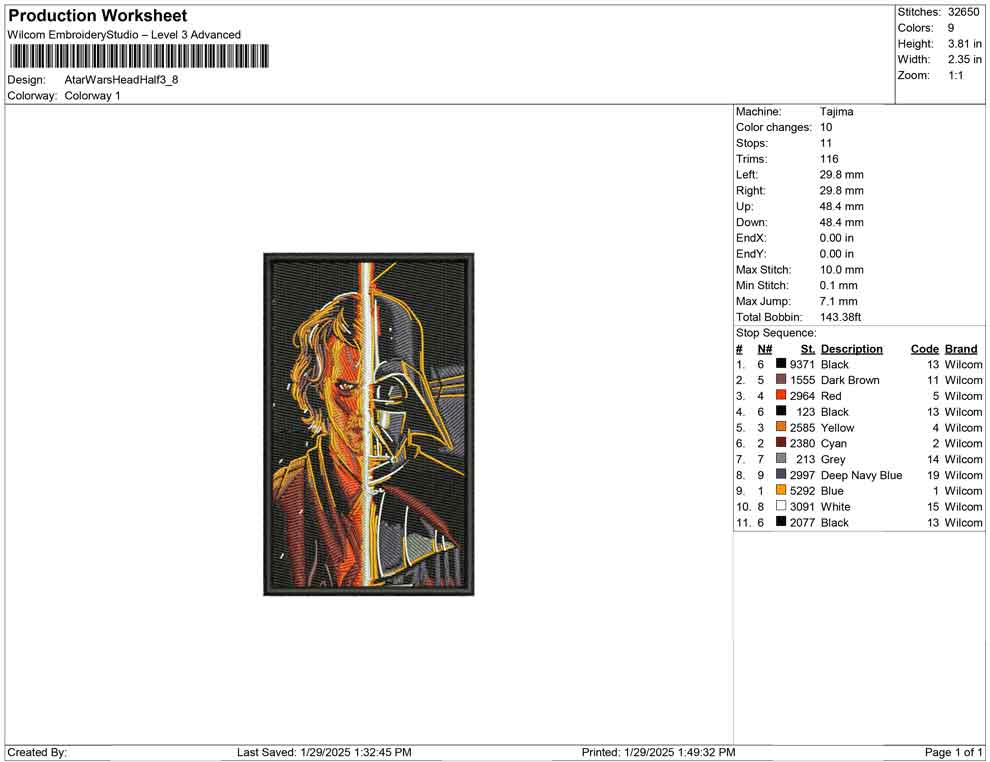Click the 'Created By:' footer label
Viewport: 990px width, 762px height.
[x=37, y=752]
